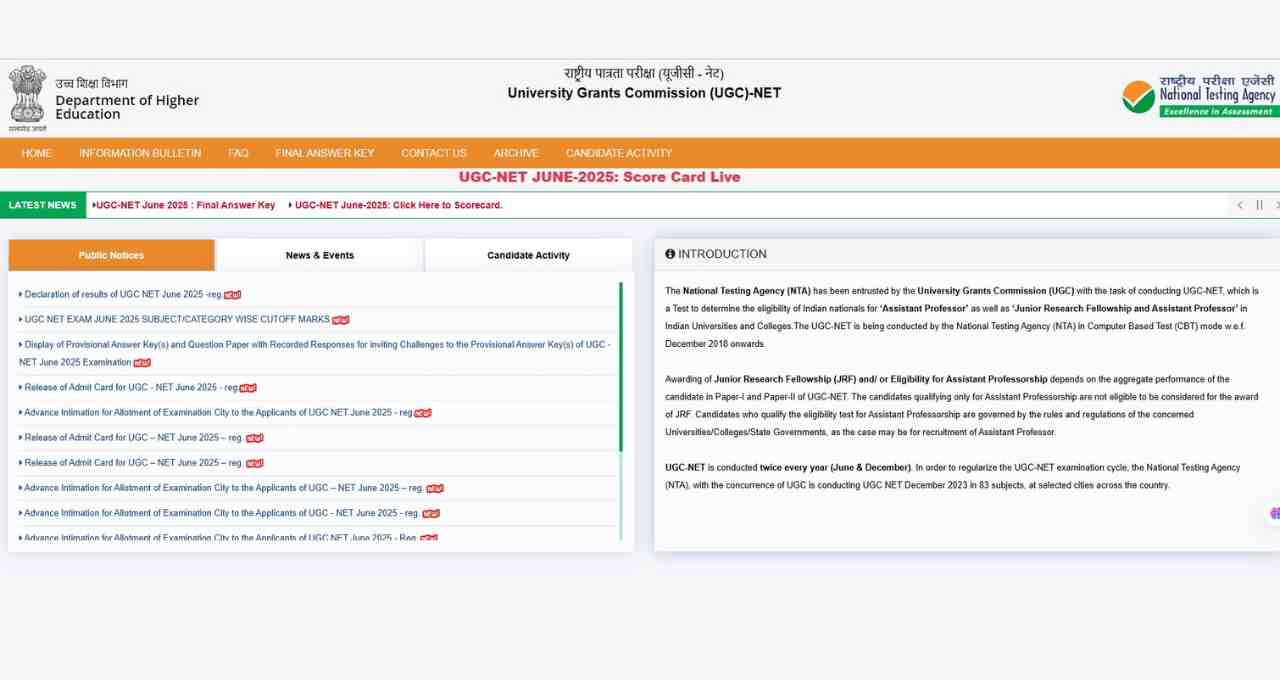
Task: Switch to the Public Notices tab
Action: click(x=111, y=255)
